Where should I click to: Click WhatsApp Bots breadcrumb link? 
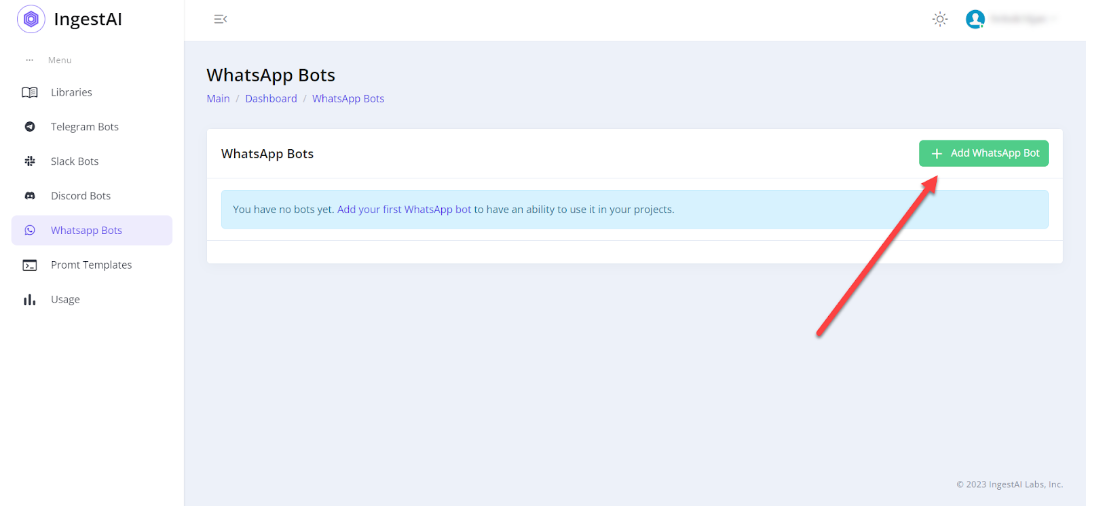tap(348, 99)
